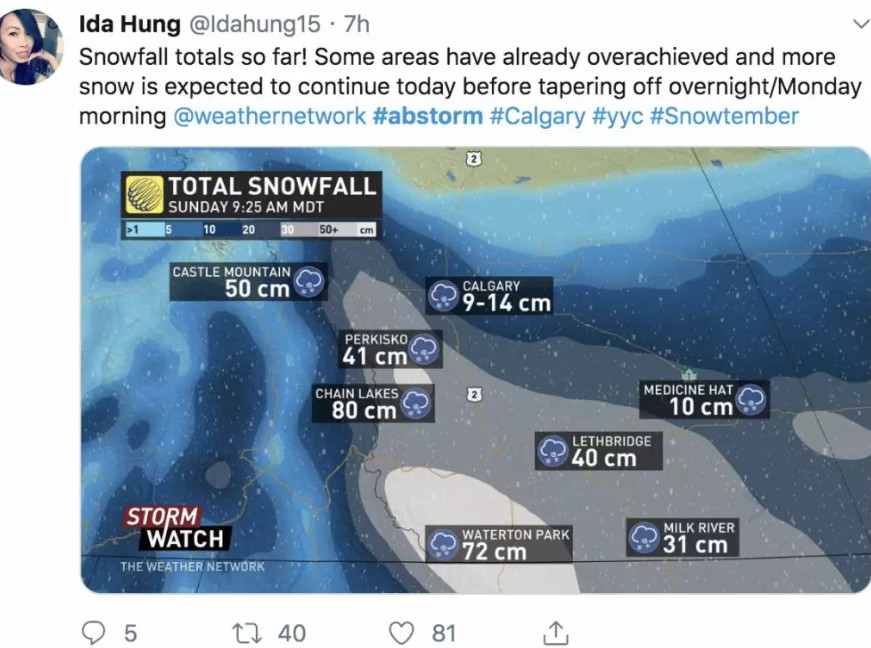The height and width of the screenshot is (648, 871).
Task: Click the Weather Network logo icon
Action: pyautogui.click(x=144, y=194)
